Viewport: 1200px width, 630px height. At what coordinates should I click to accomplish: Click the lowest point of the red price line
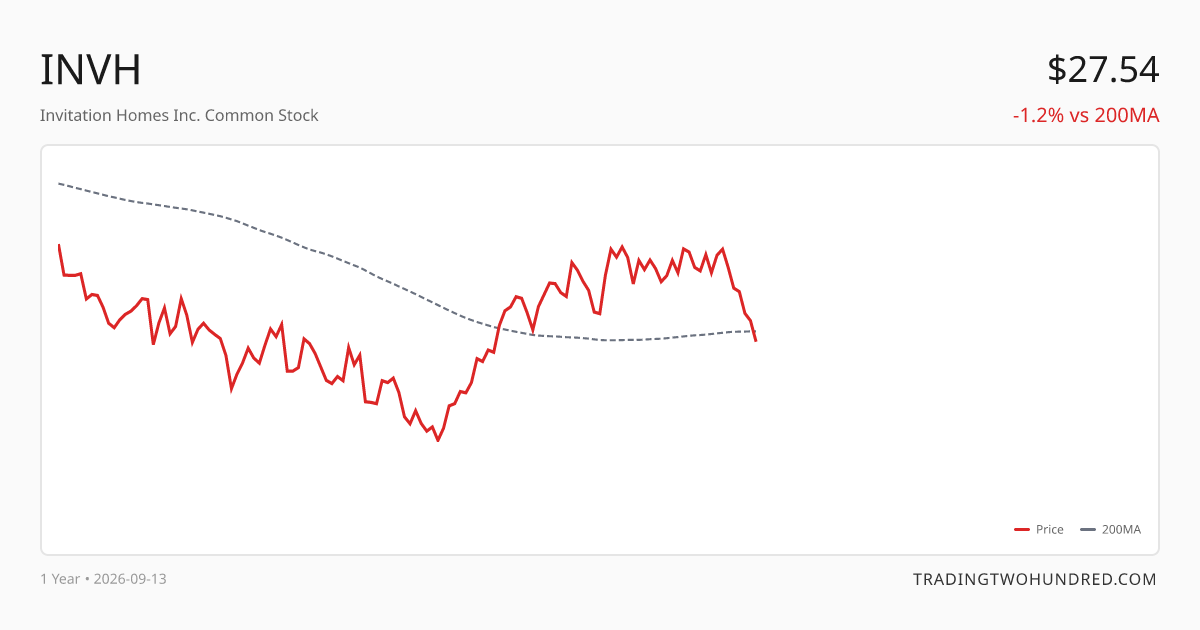438,440
